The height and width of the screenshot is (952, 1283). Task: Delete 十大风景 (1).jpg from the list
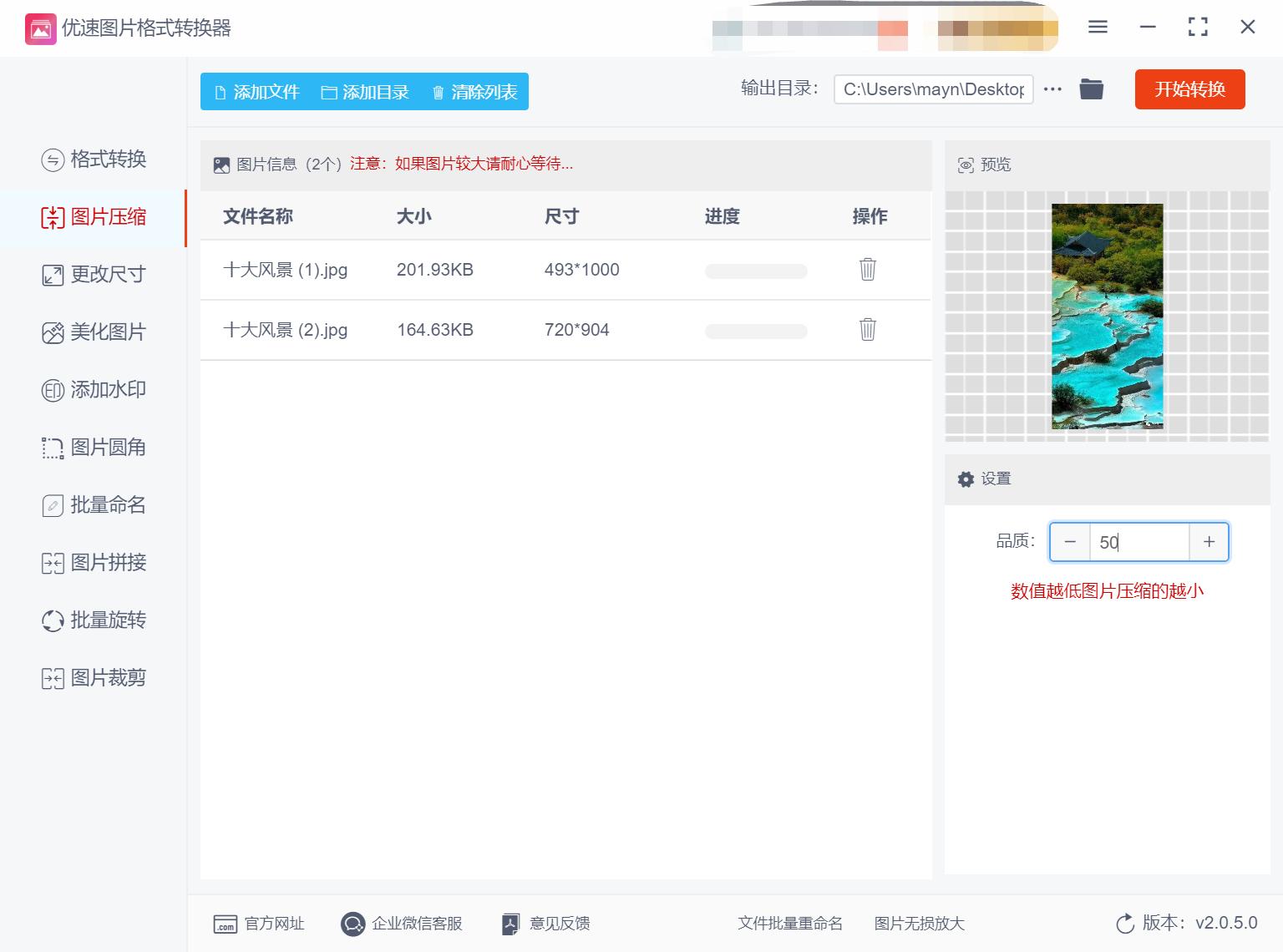pyautogui.click(x=867, y=270)
